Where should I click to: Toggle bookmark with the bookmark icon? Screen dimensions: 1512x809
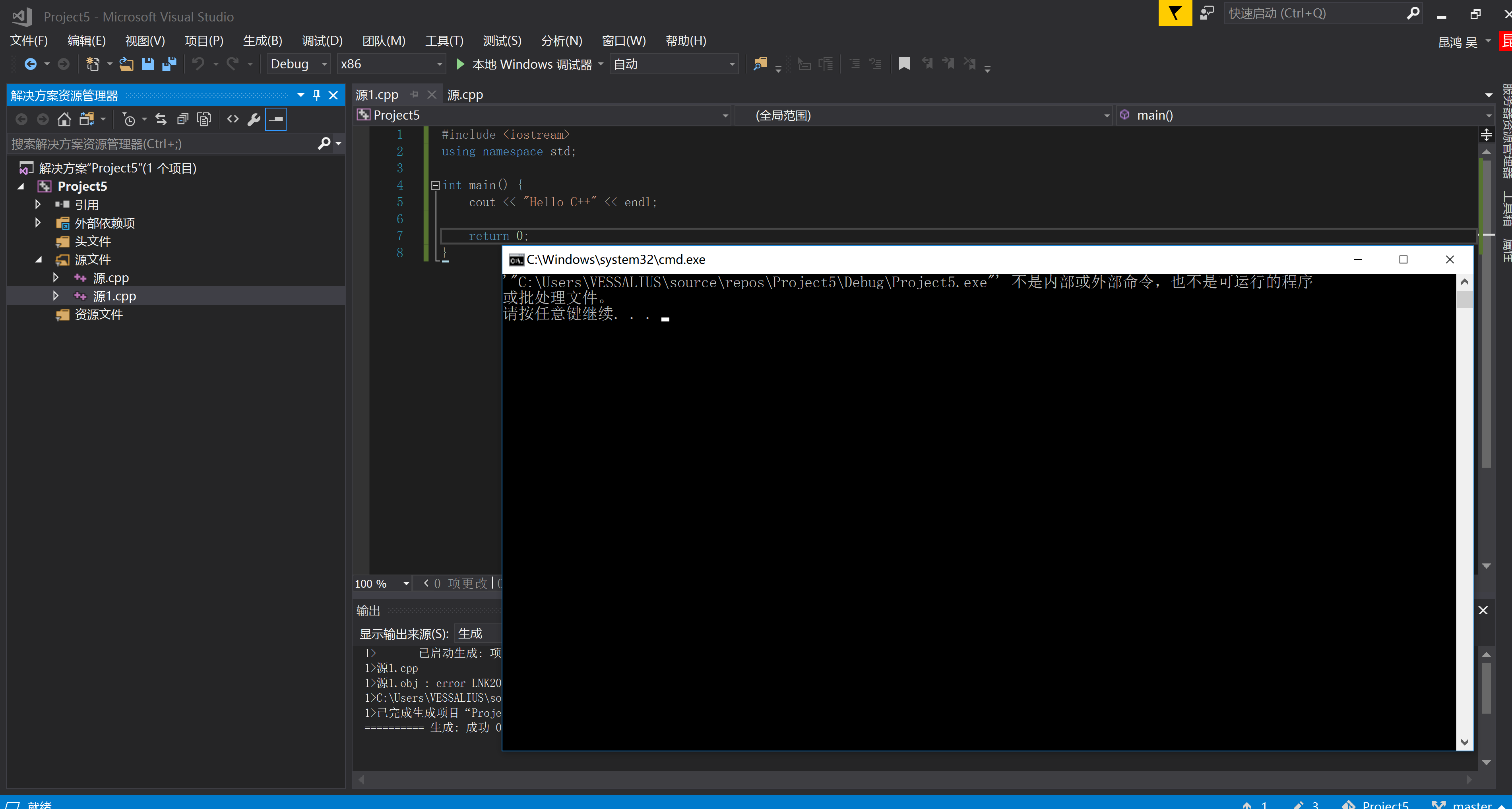[905, 63]
